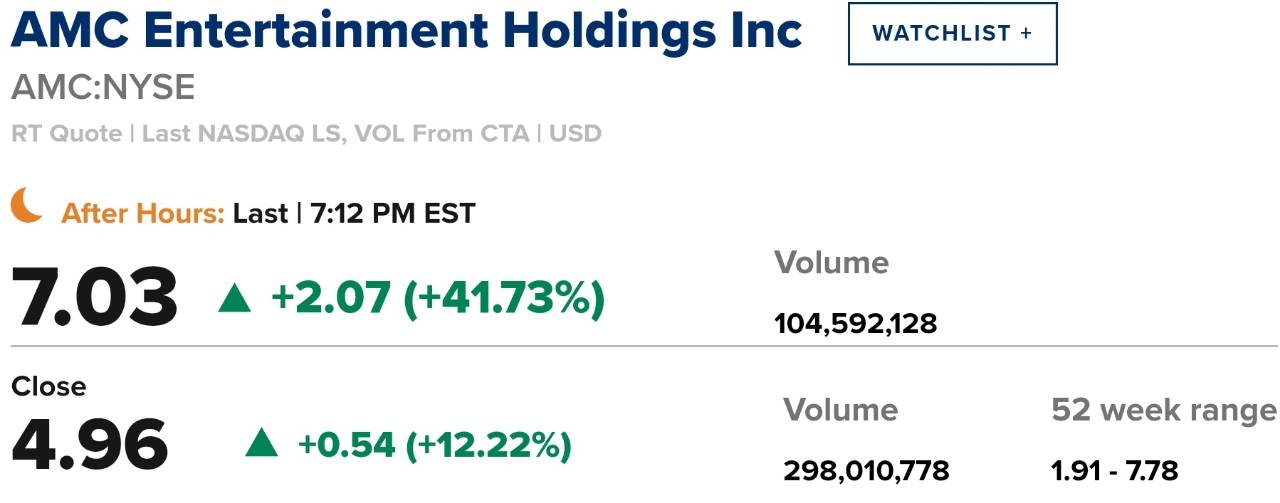This screenshot has width=1280, height=503.
Task: Select the AMC:NYSE ticker symbol
Action: (103, 88)
